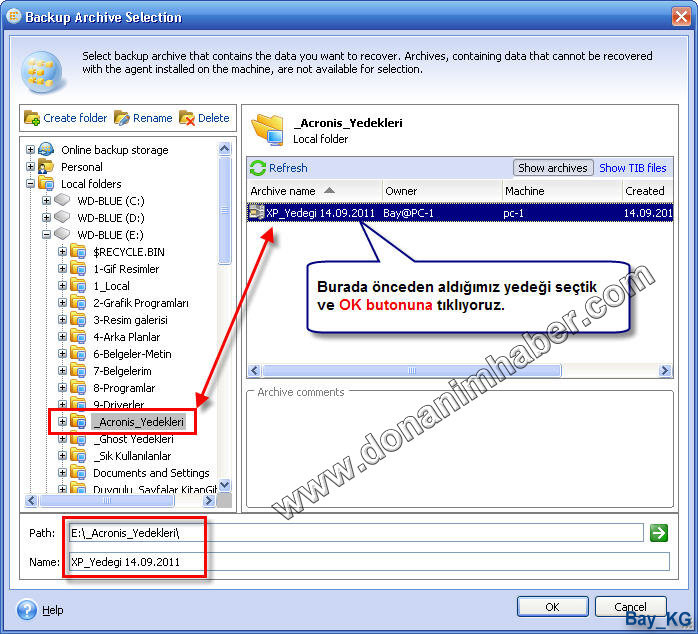
Task: Click the green Refresh arrows icon
Action: (x=258, y=168)
